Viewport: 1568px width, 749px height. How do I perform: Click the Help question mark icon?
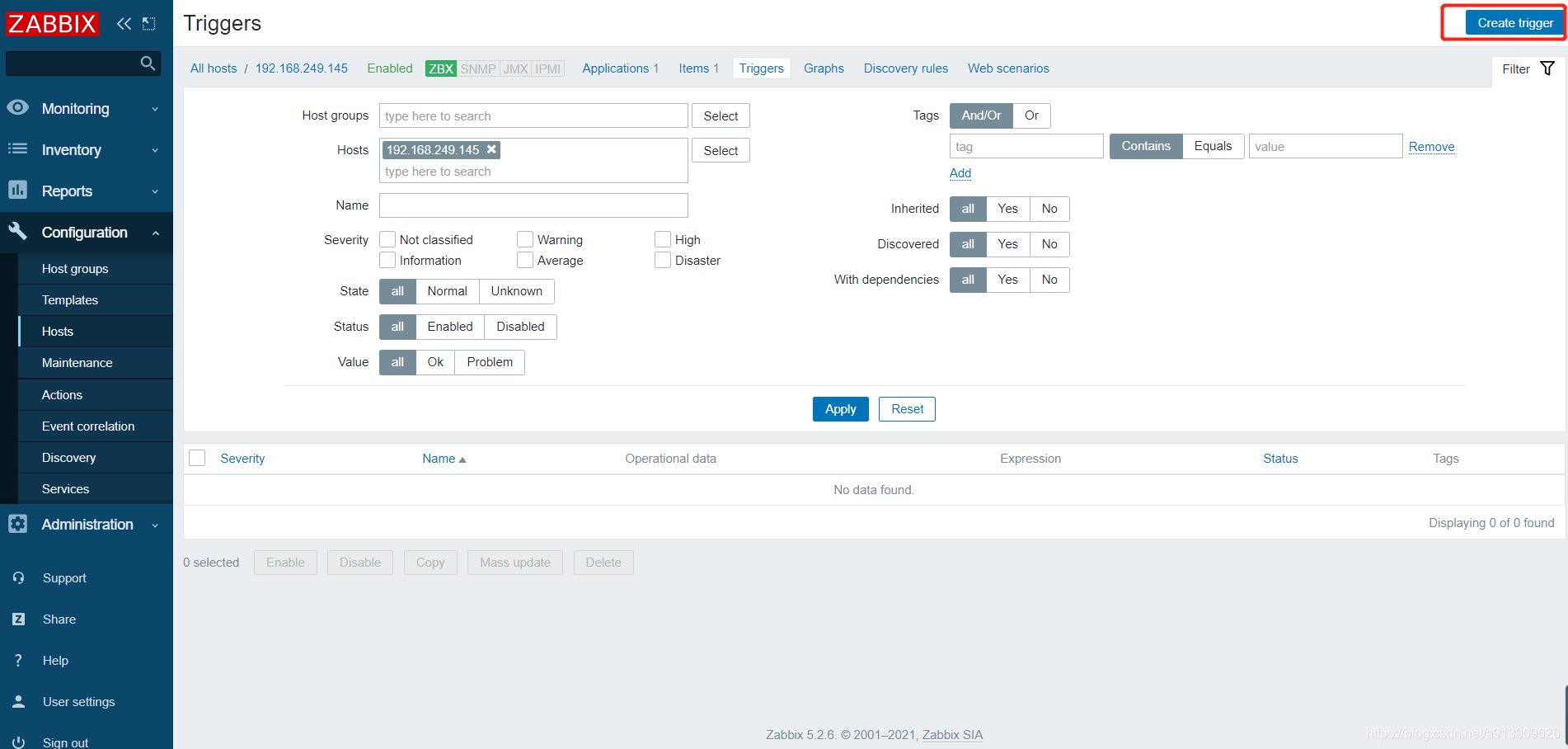[x=18, y=661]
